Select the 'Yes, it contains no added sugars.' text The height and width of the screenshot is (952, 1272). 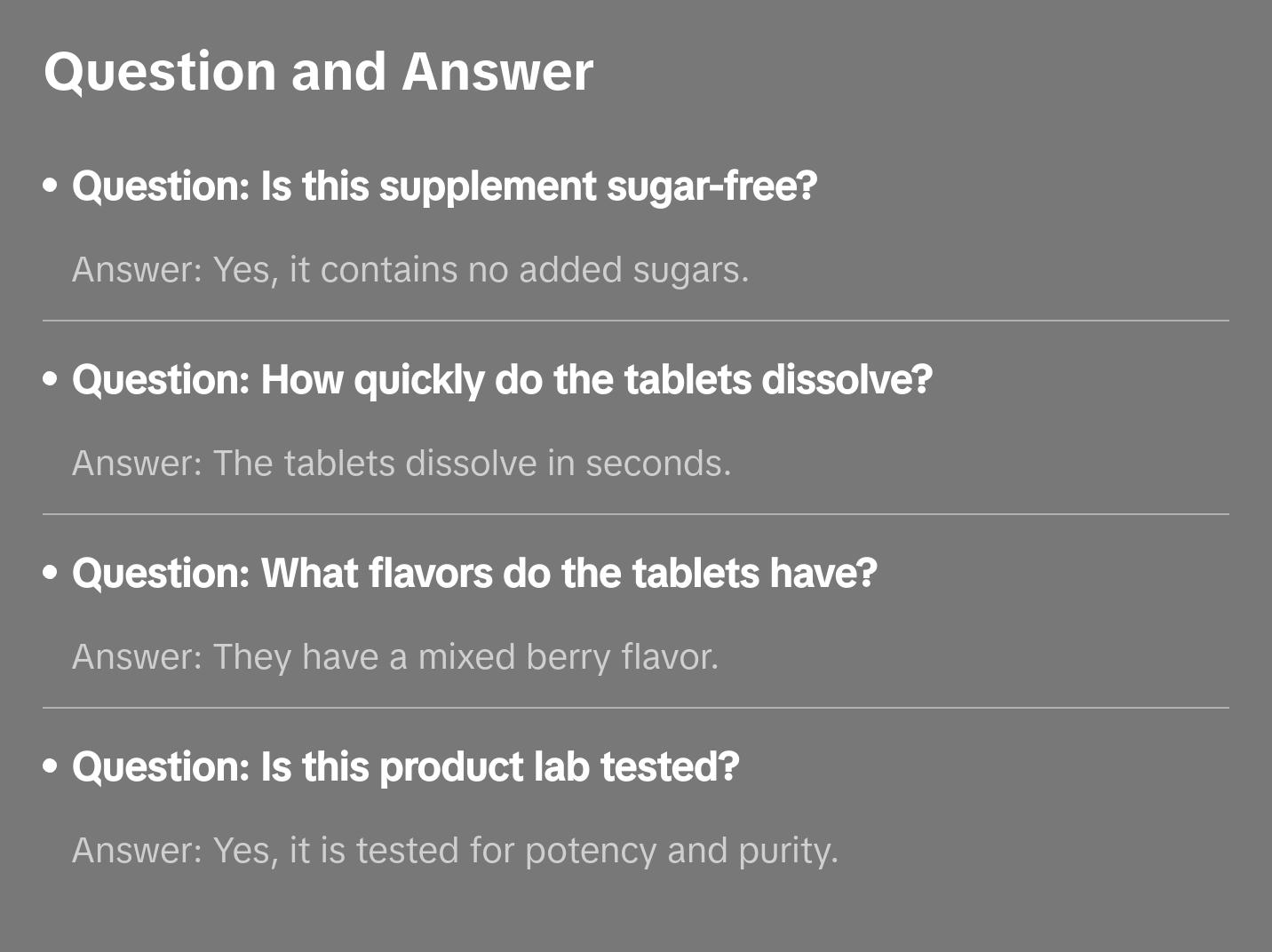(481, 270)
